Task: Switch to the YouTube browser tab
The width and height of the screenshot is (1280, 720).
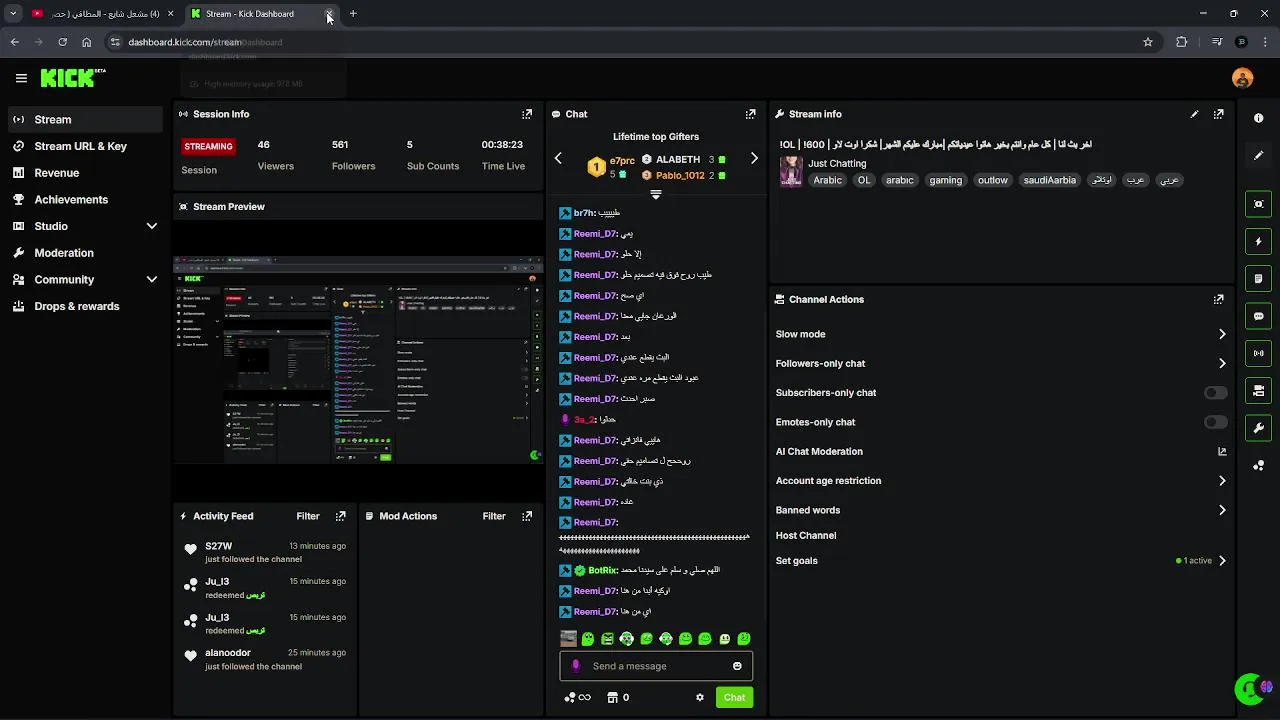Action: point(102,14)
